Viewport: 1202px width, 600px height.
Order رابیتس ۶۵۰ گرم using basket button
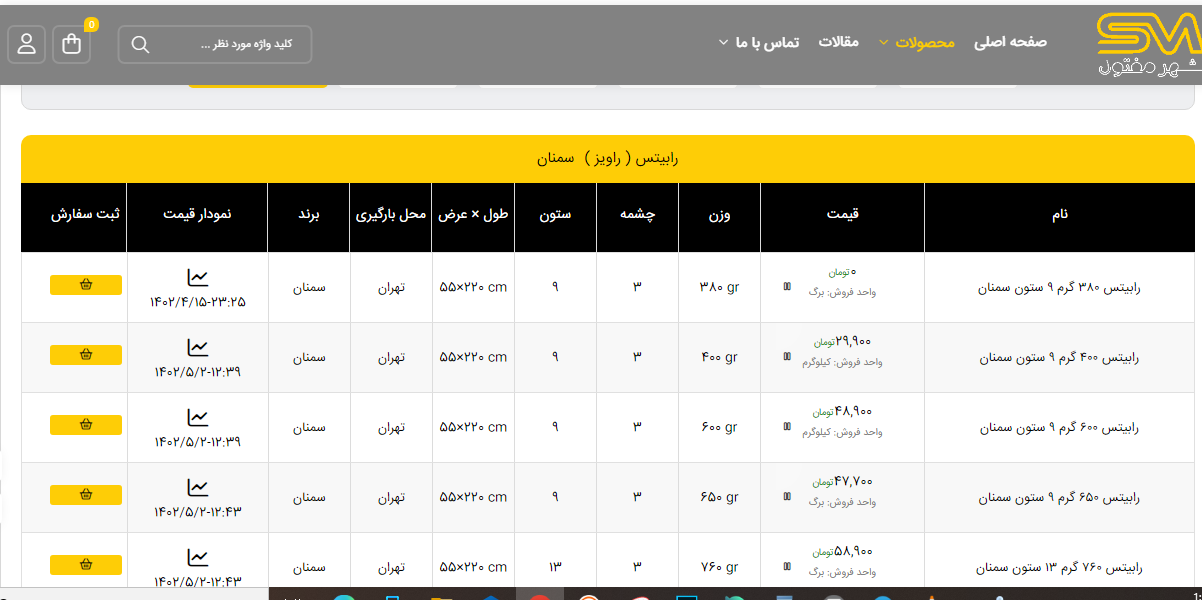click(x=86, y=495)
